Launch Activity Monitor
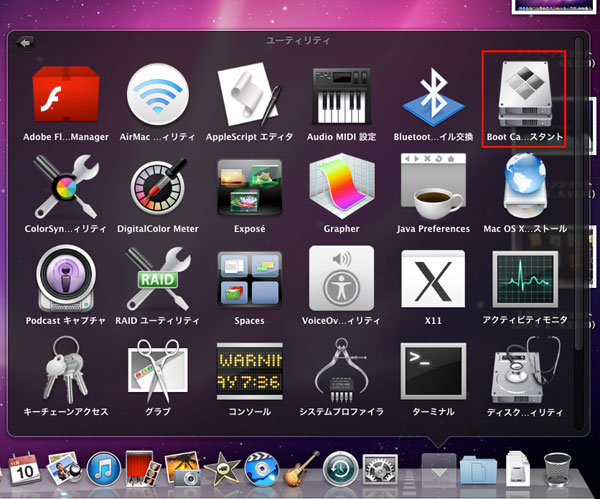Screen dimensions: 600x499 click(x=525, y=286)
